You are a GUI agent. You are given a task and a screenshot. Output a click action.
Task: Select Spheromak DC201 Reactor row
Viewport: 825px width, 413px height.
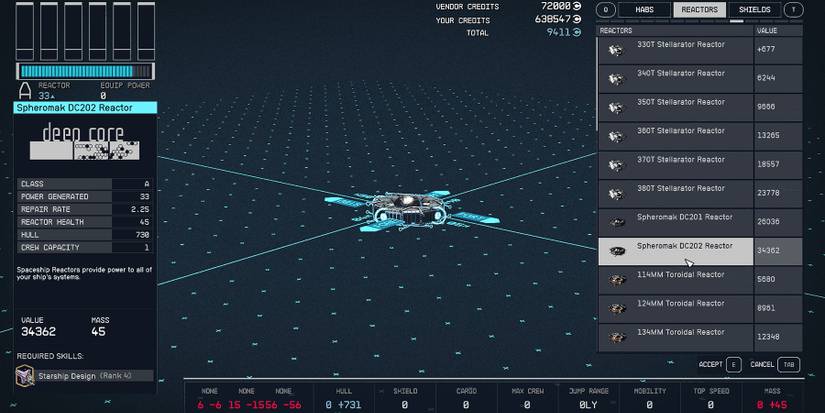pyautogui.click(x=700, y=223)
